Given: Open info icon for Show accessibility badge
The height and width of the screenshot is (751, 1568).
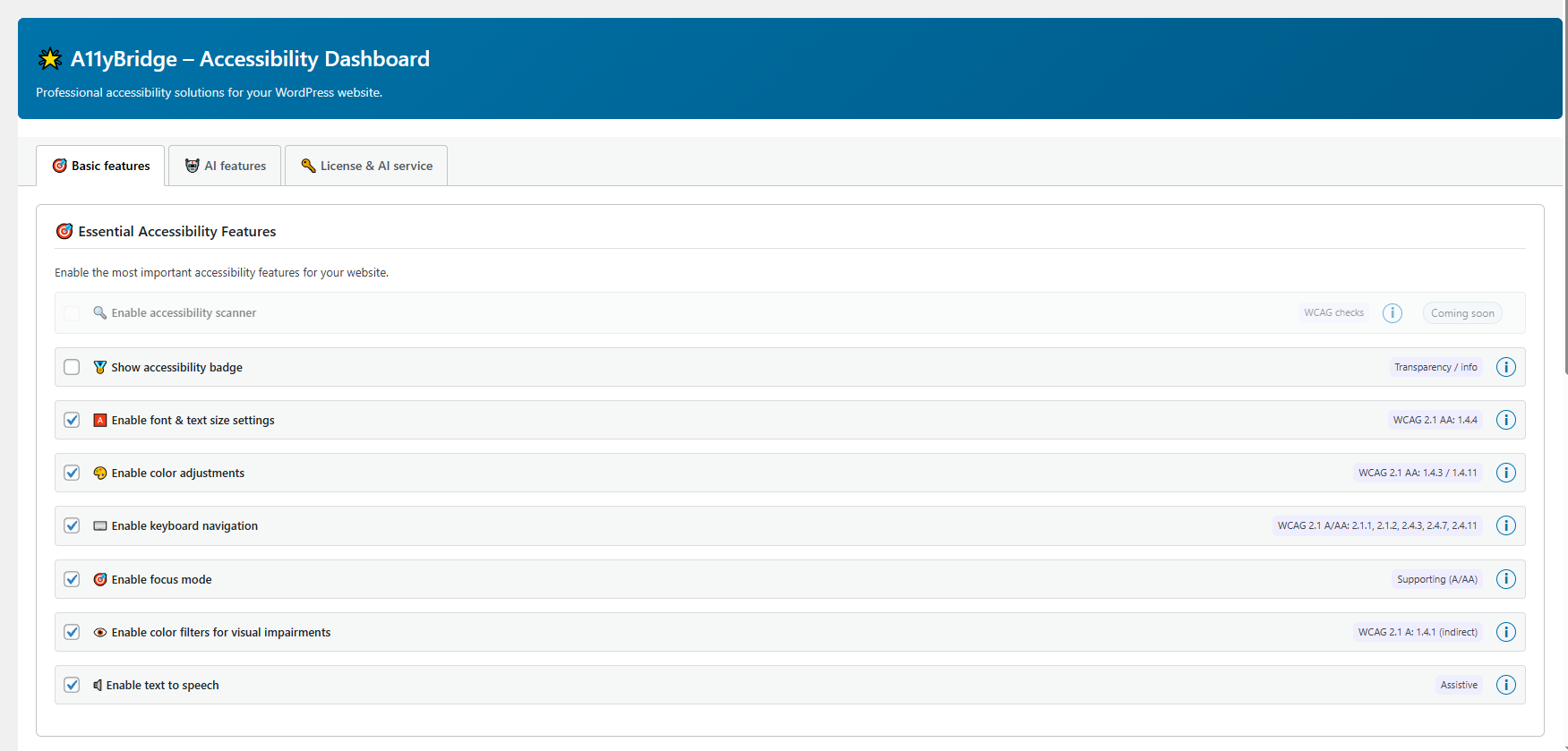Looking at the screenshot, I should [x=1506, y=367].
